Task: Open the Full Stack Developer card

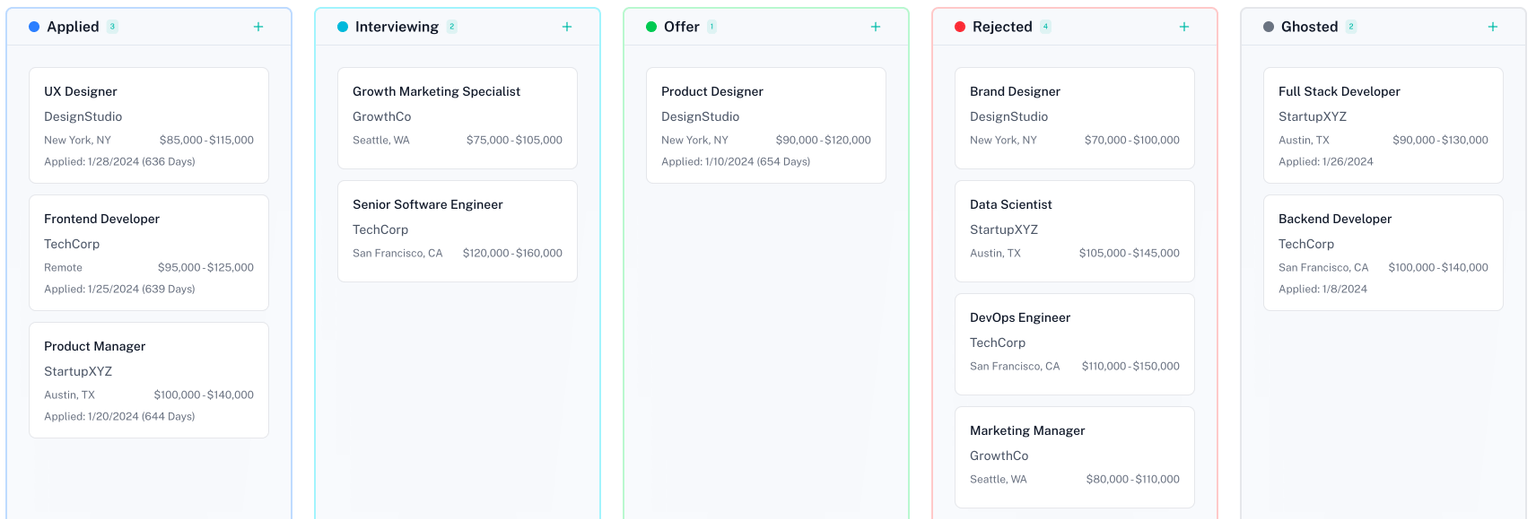Action: click(1382, 125)
